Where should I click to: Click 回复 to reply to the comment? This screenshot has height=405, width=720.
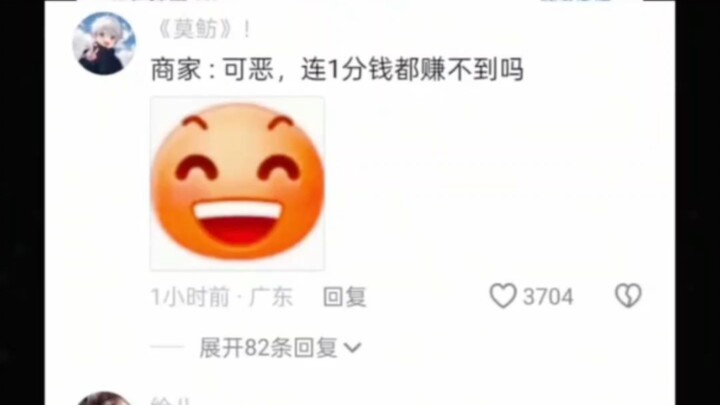point(344,297)
